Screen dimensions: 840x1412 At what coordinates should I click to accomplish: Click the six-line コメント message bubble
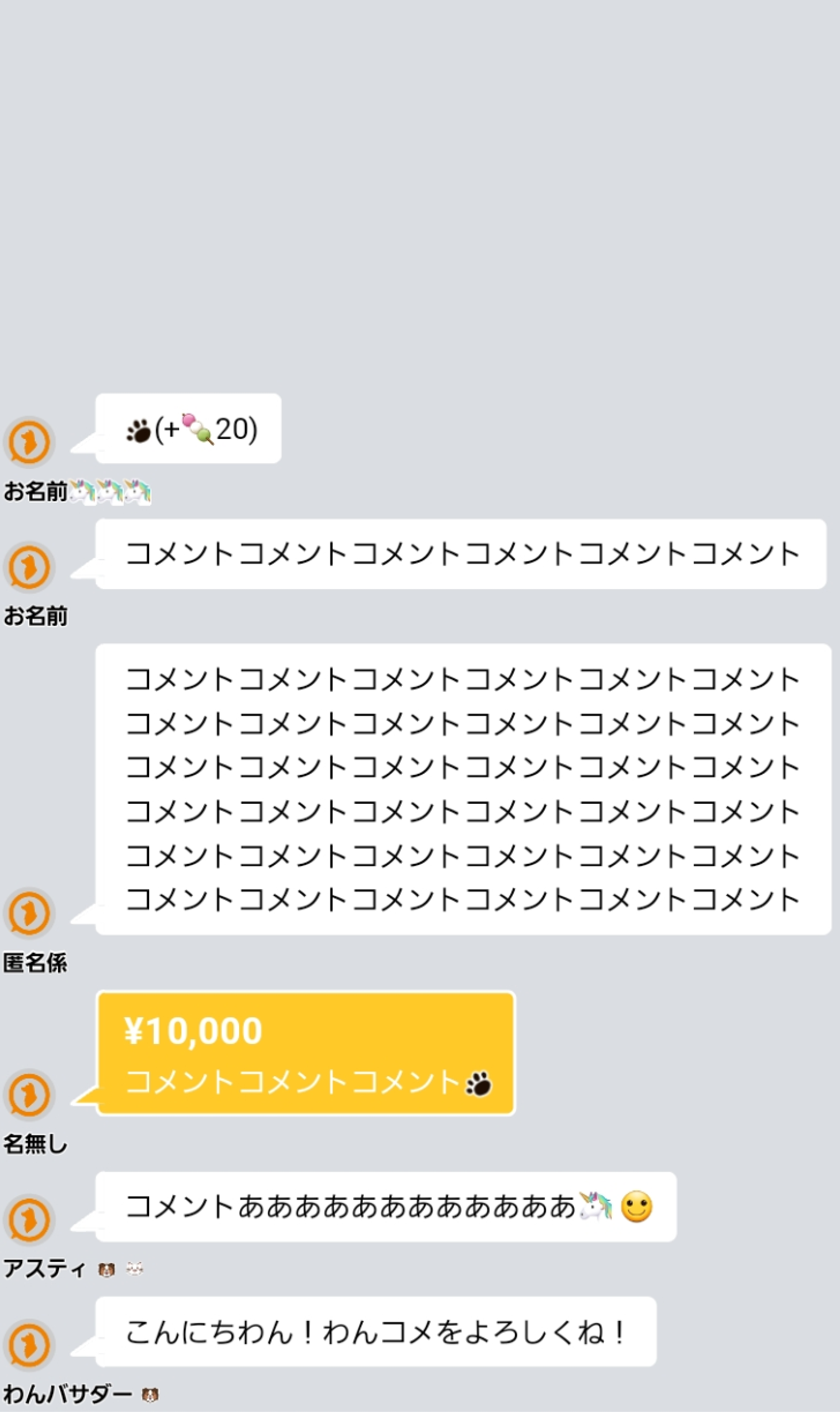point(463,789)
